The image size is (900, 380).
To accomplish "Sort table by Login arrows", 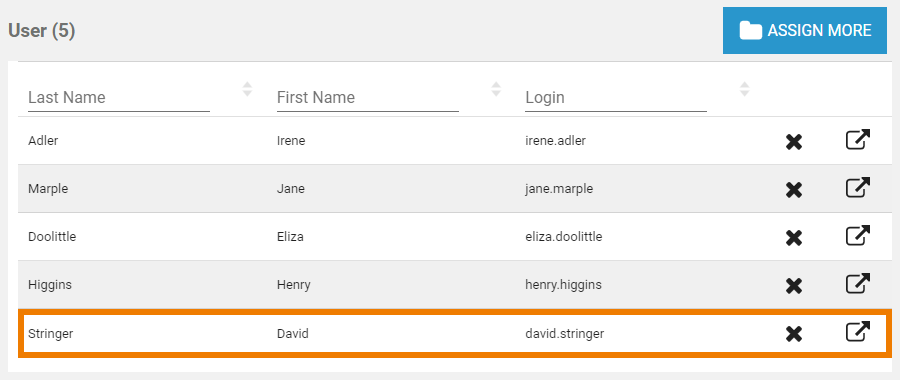I will 744,89.
